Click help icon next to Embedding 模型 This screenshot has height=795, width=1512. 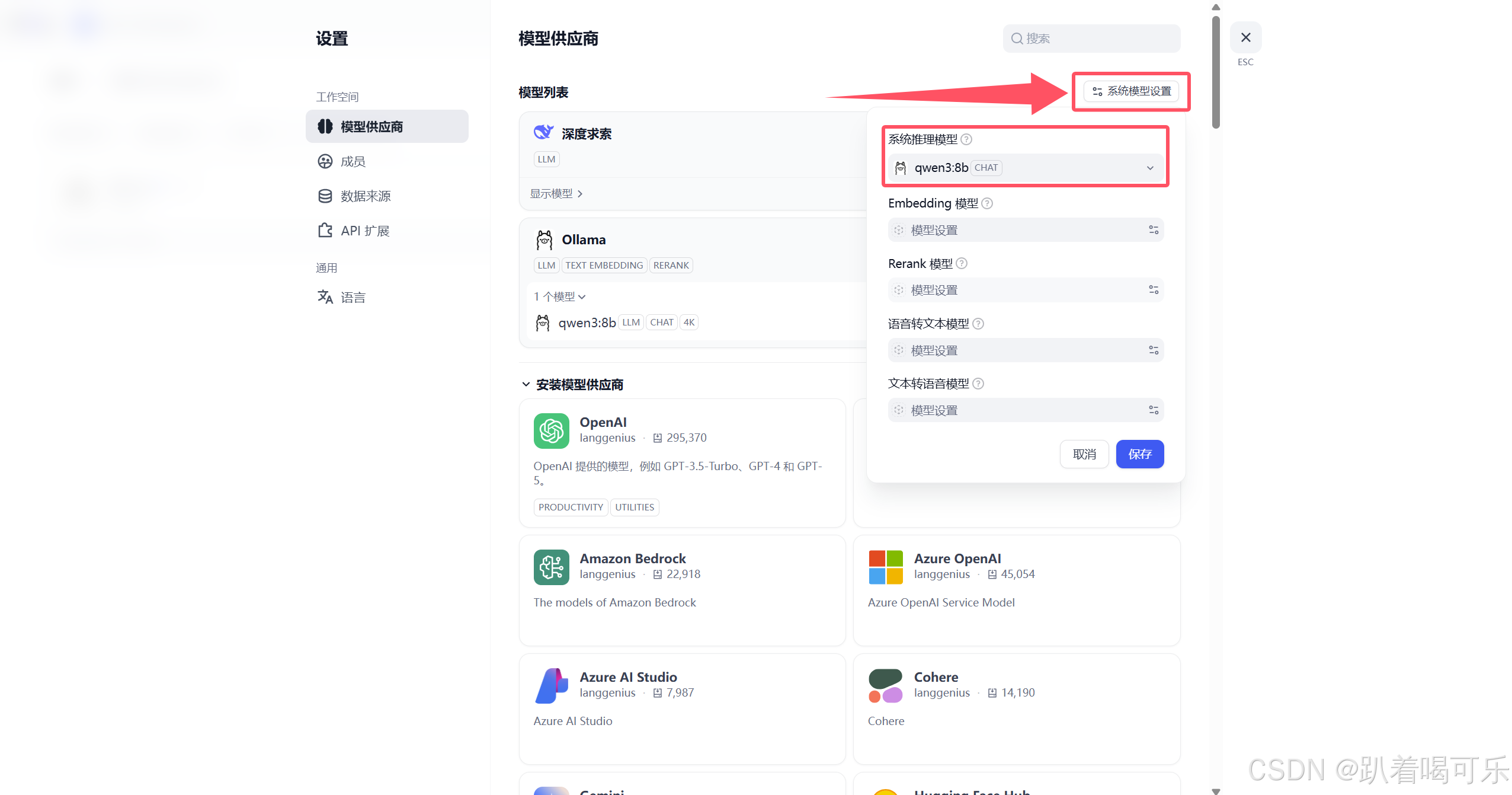pyautogui.click(x=986, y=203)
